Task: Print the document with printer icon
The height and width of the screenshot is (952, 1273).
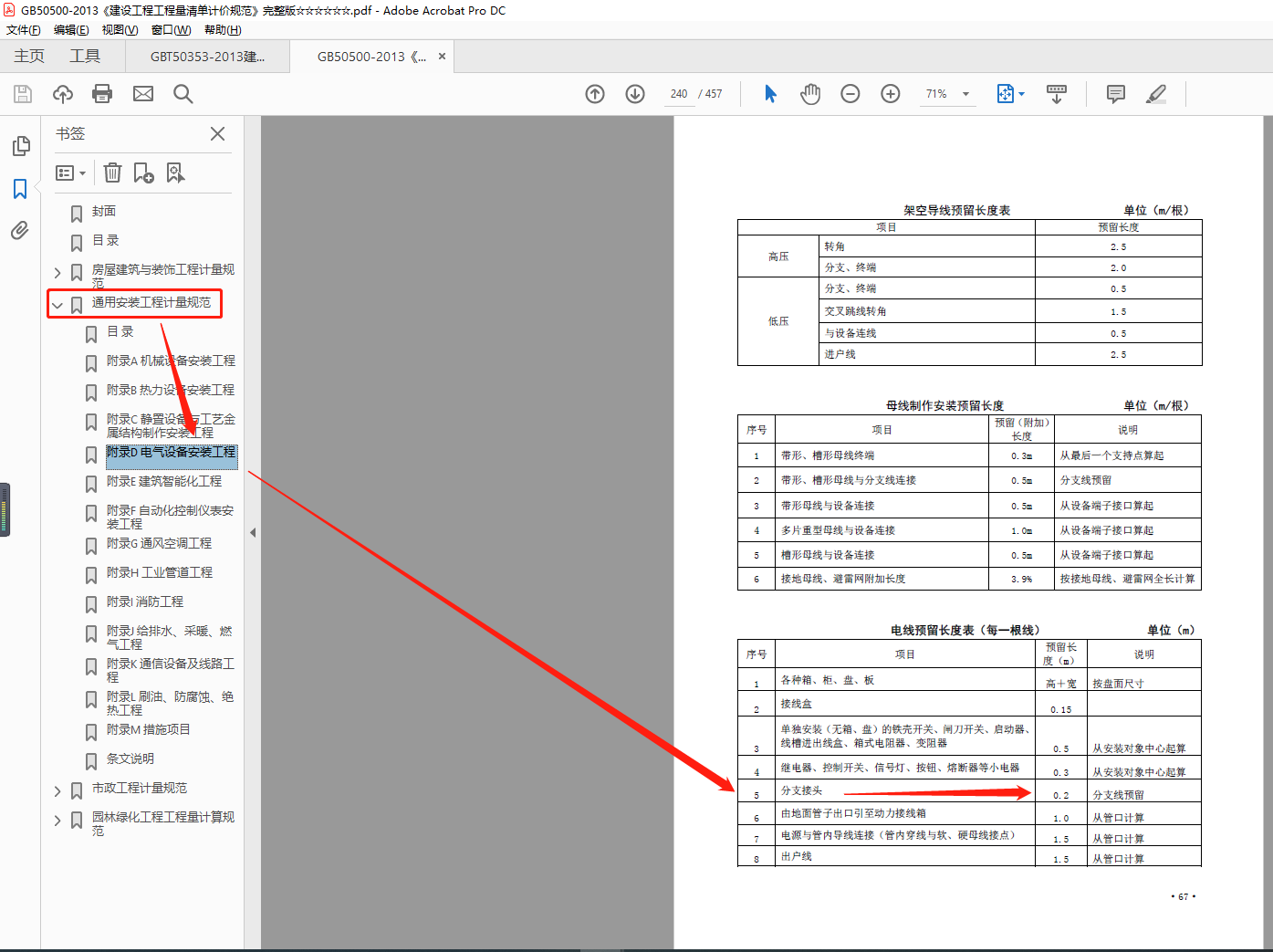Action: pyautogui.click(x=102, y=94)
